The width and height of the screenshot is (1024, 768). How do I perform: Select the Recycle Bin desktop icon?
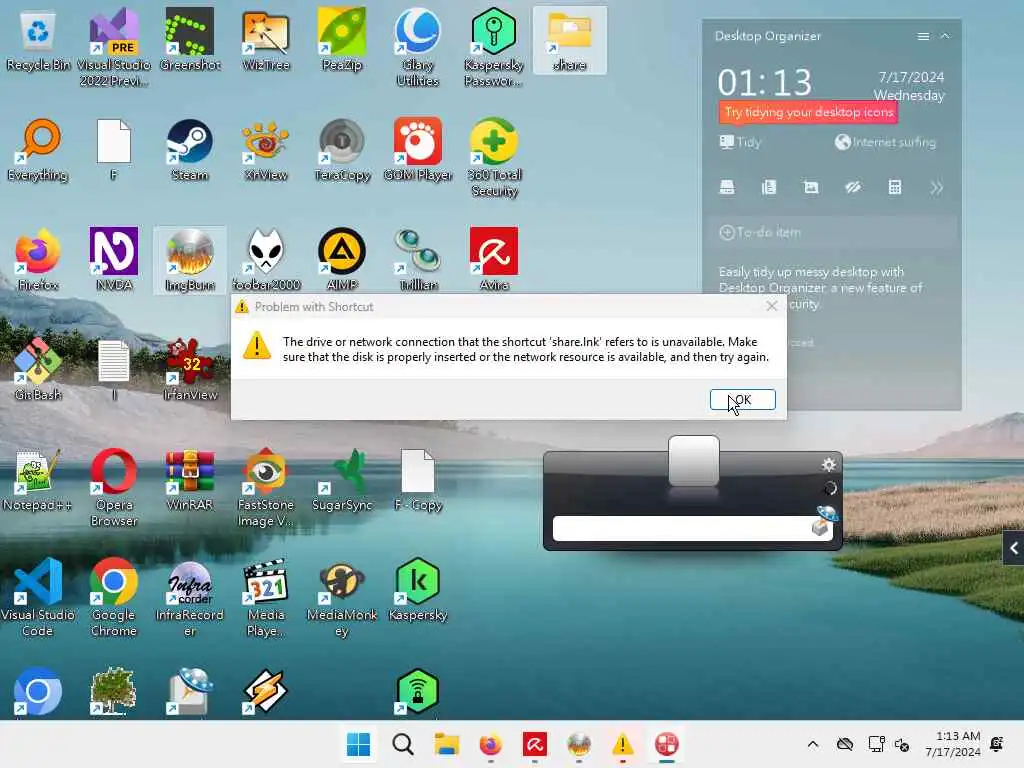(x=38, y=39)
